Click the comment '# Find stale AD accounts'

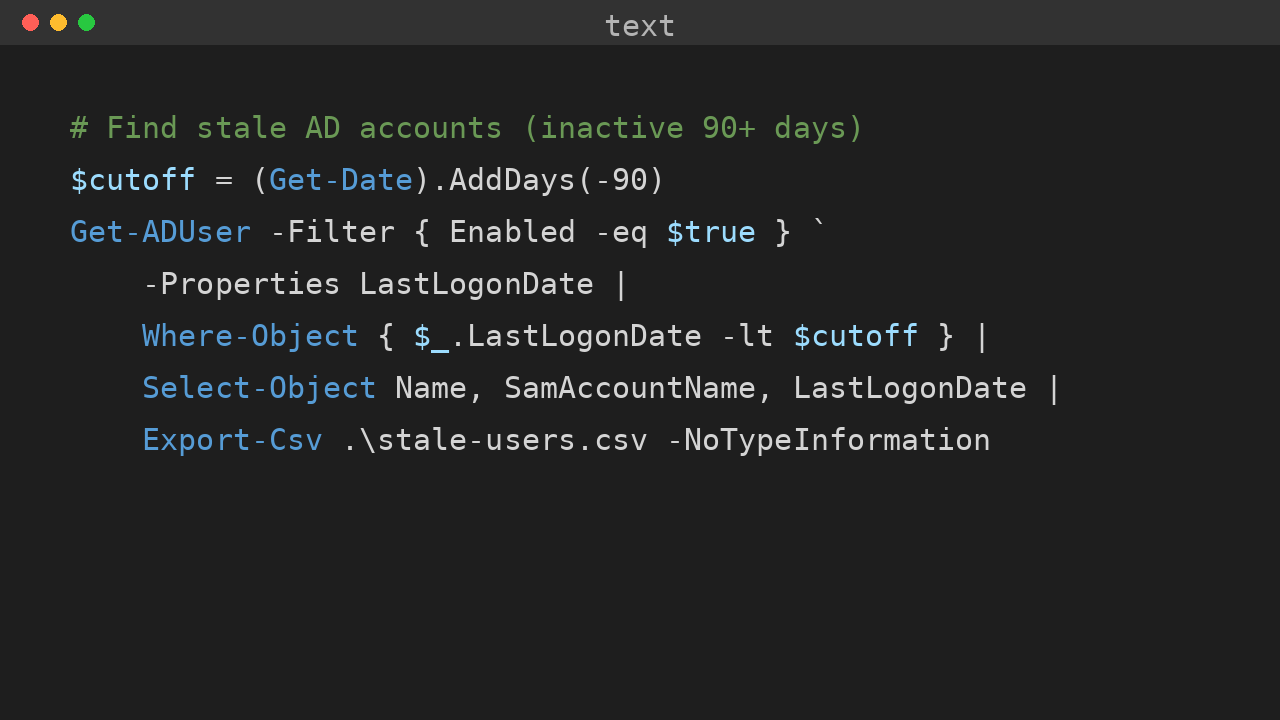[x=286, y=128]
